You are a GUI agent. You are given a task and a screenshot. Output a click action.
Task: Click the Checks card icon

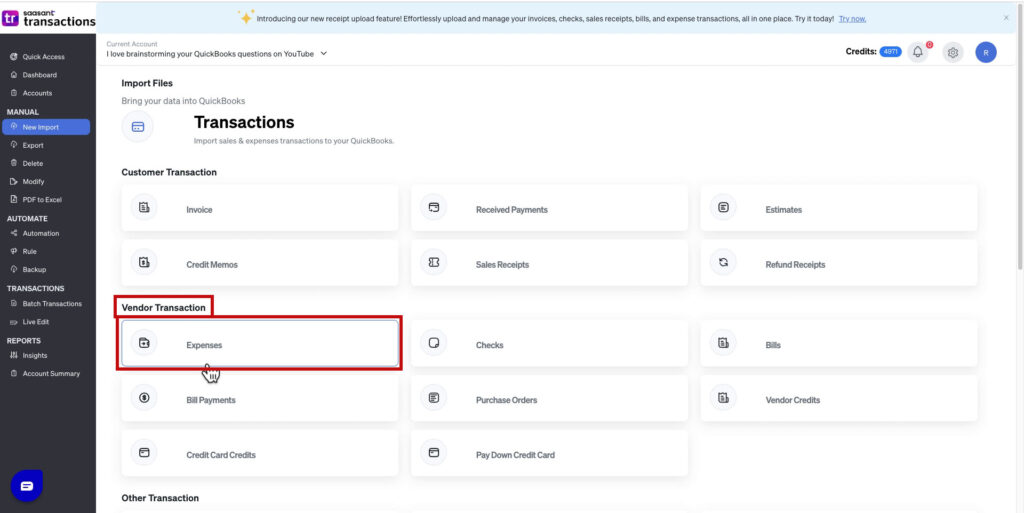click(x=434, y=343)
